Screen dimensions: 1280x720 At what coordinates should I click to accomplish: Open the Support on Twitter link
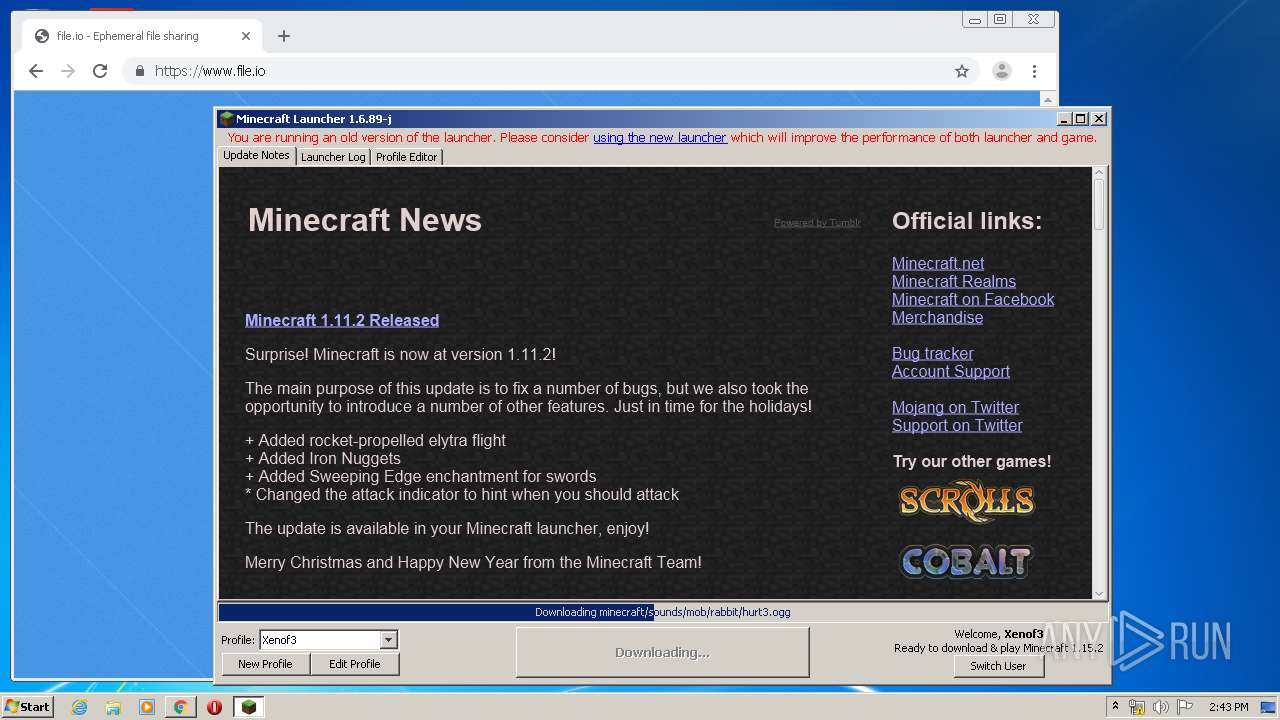[957, 425]
